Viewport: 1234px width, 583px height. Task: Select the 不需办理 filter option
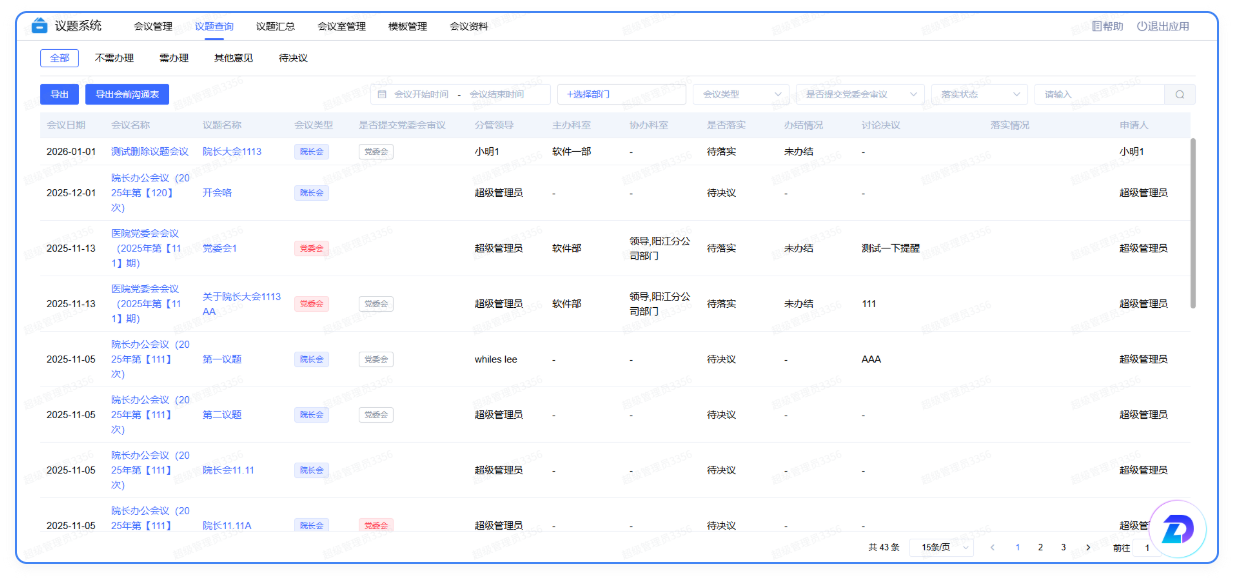[114, 58]
